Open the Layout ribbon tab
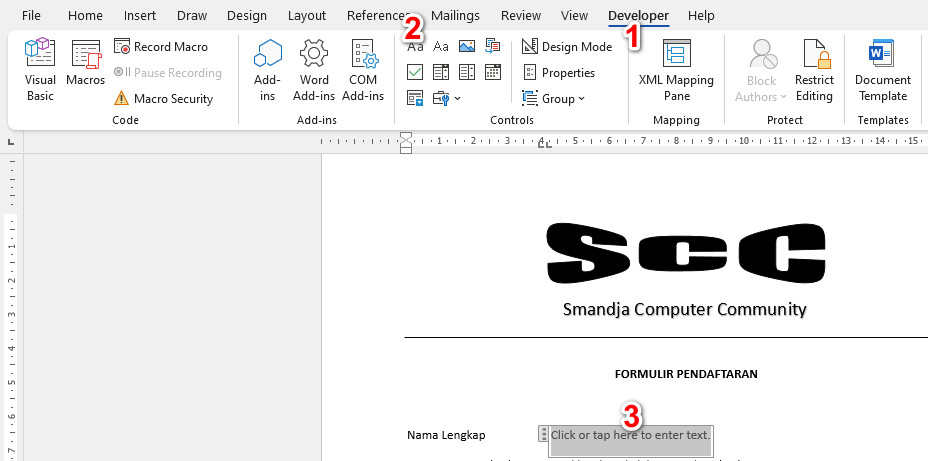The image size is (928, 461). [307, 15]
